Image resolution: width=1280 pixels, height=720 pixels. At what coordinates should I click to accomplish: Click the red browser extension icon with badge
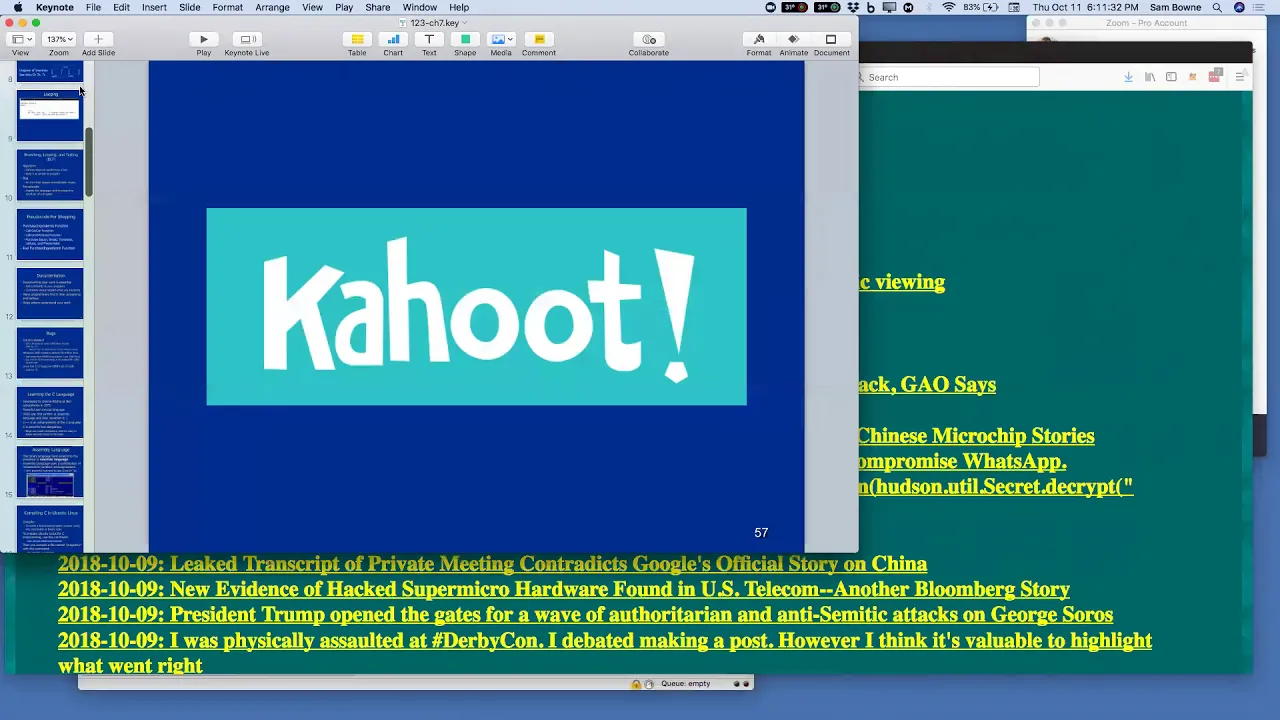pyautogui.click(x=1216, y=76)
